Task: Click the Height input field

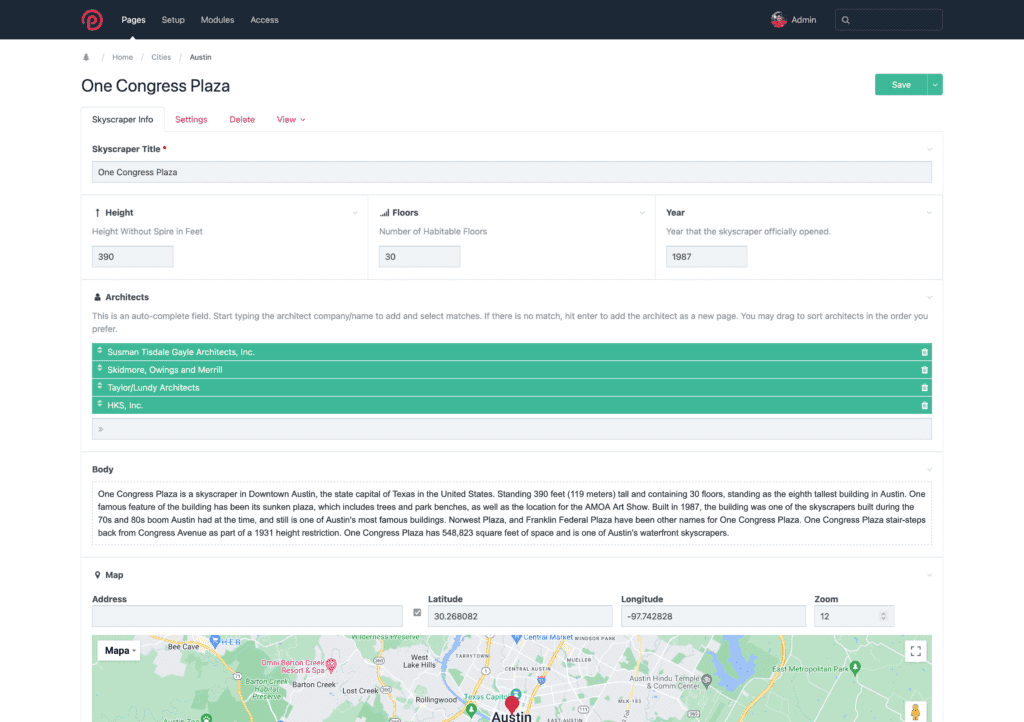Action: tap(133, 257)
